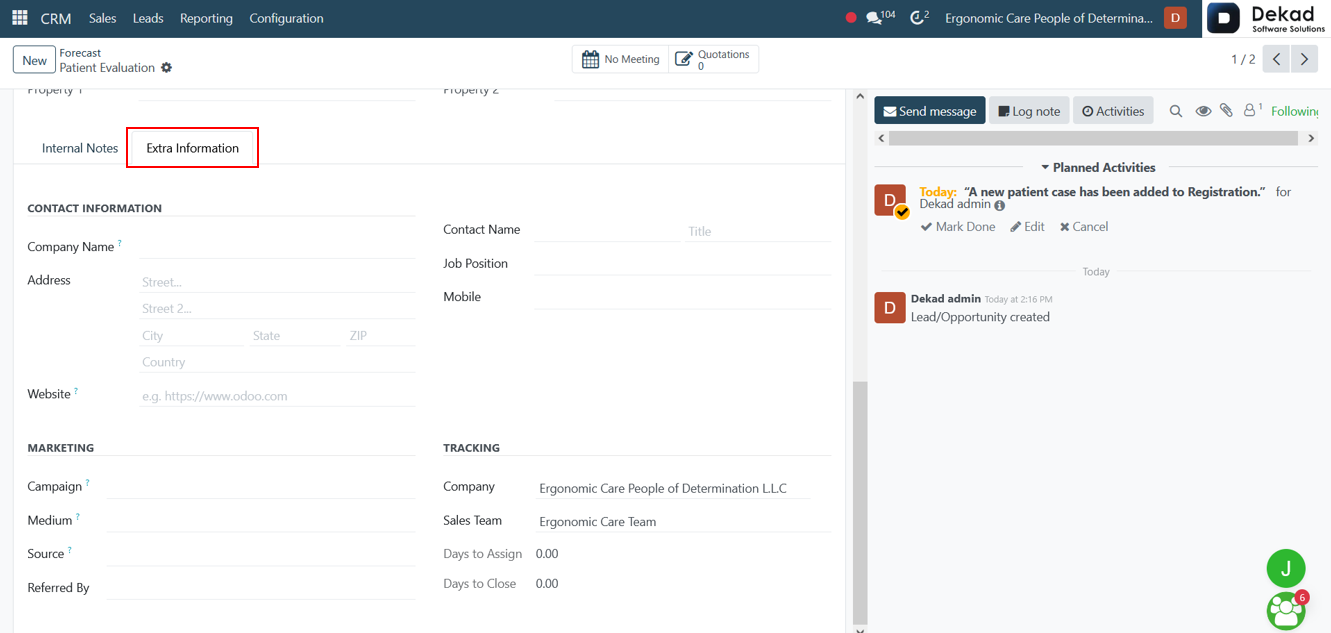Click the Log note button
Image resolution: width=1331 pixels, height=633 pixels.
click(1029, 111)
